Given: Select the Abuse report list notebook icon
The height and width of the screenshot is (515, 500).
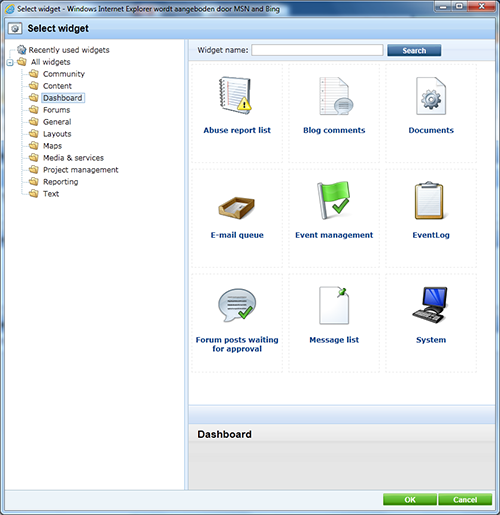Looking at the screenshot, I should (235, 96).
